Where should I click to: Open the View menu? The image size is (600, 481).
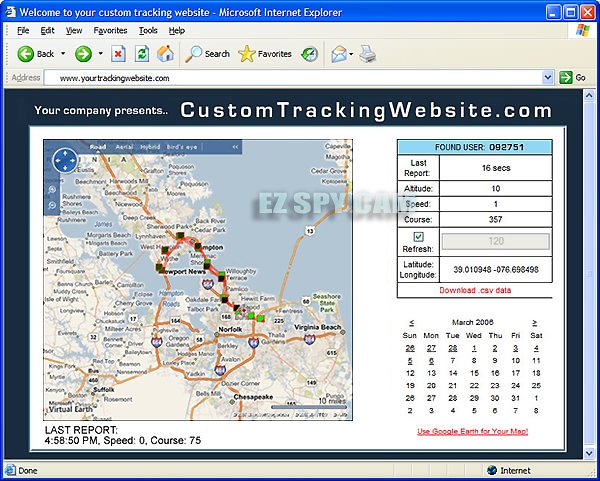point(74,30)
